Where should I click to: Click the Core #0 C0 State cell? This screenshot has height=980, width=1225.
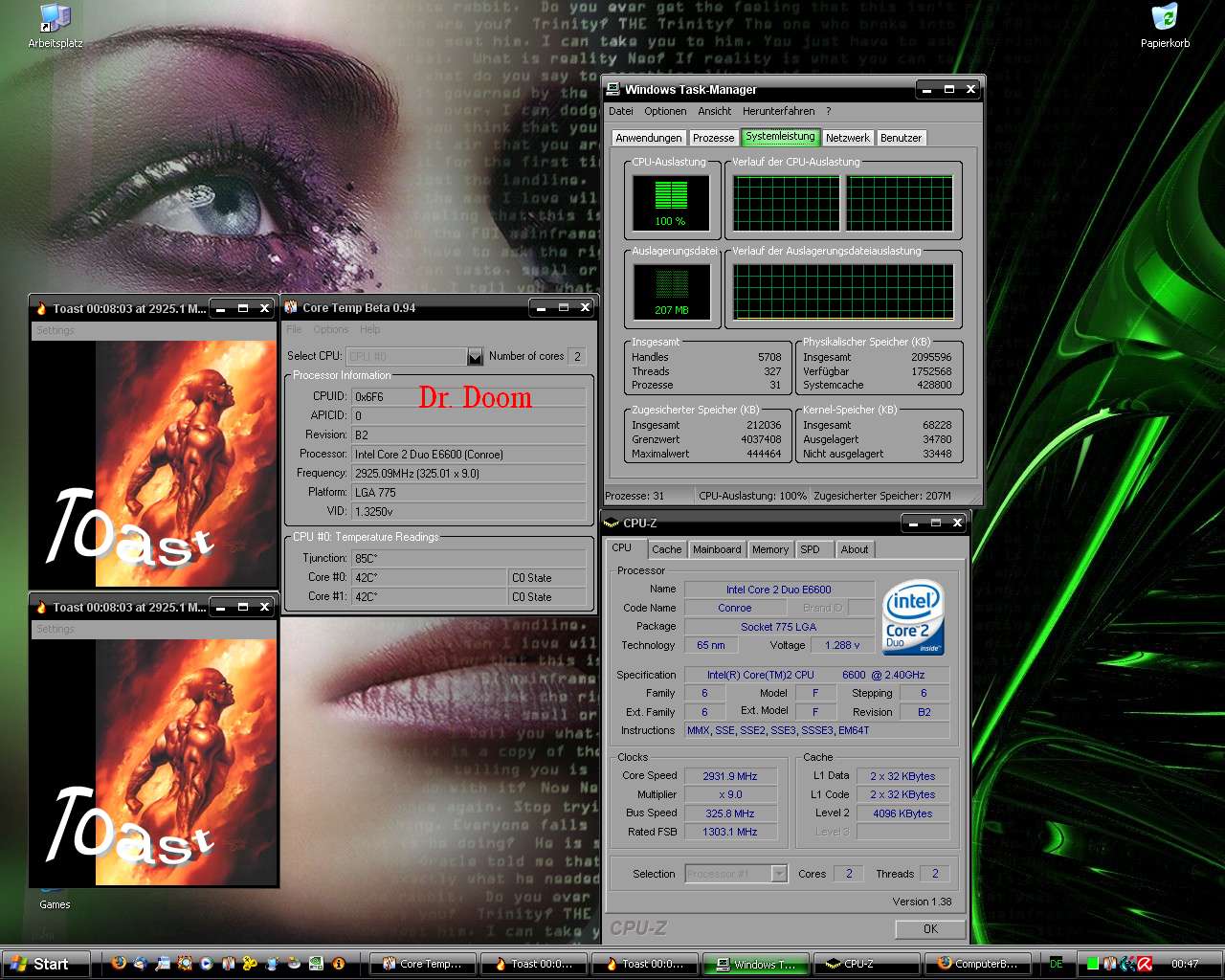pyautogui.click(x=547, y=577)
